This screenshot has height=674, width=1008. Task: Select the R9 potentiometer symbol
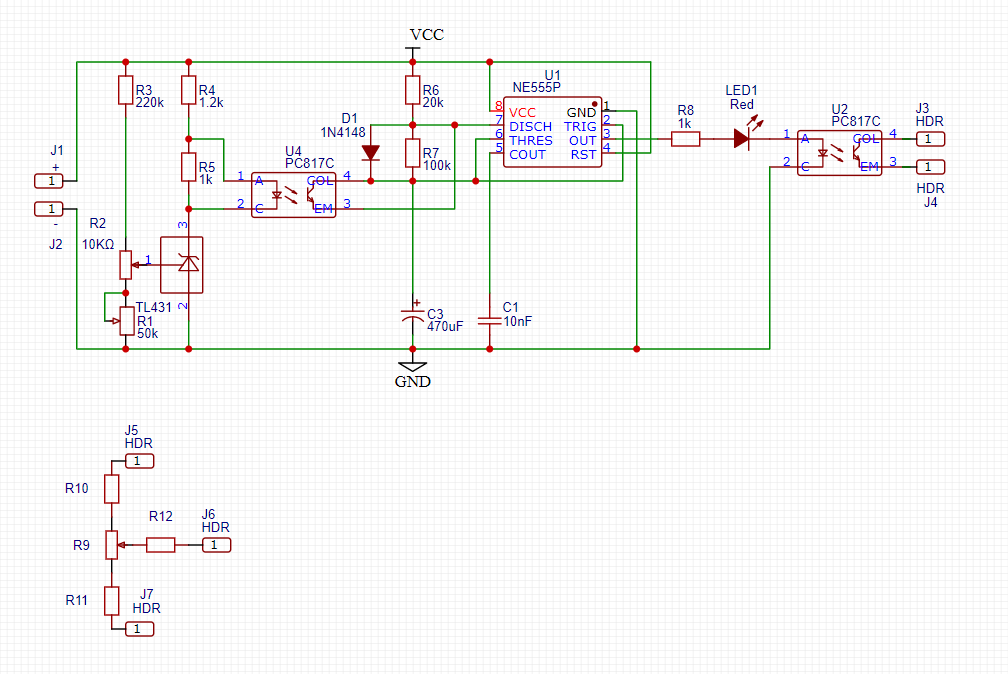coord(112,545)
